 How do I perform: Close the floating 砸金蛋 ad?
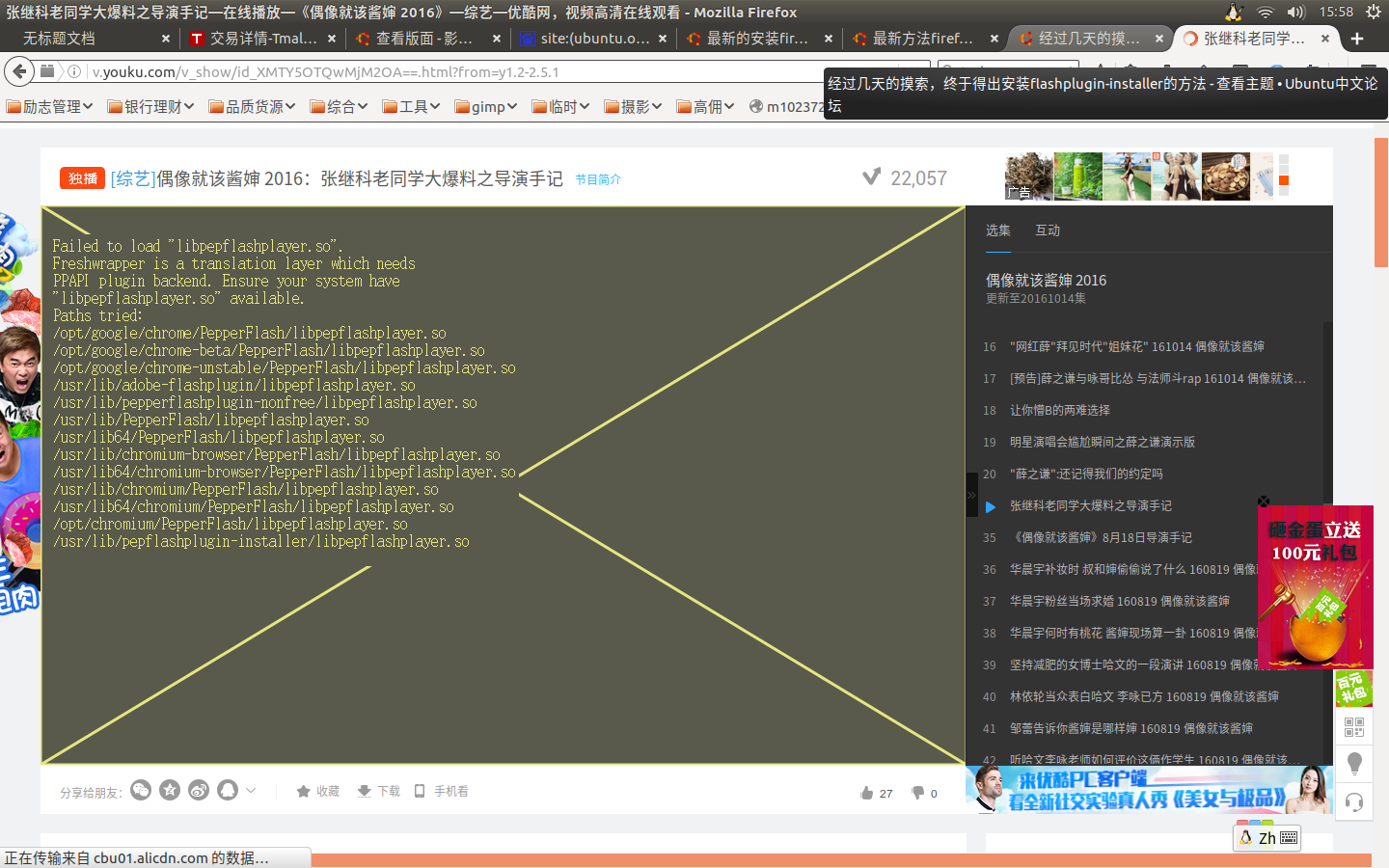coord(1264,502)
